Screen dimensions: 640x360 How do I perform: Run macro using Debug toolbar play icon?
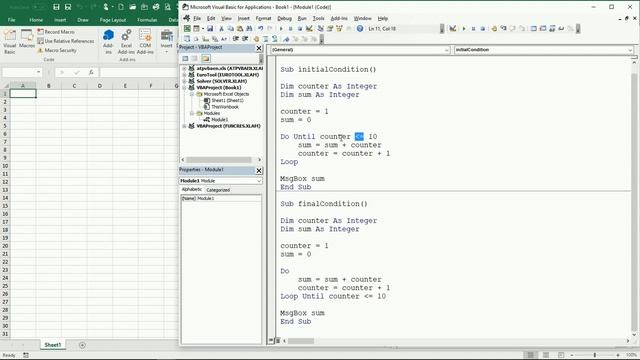tap(464, 29)
